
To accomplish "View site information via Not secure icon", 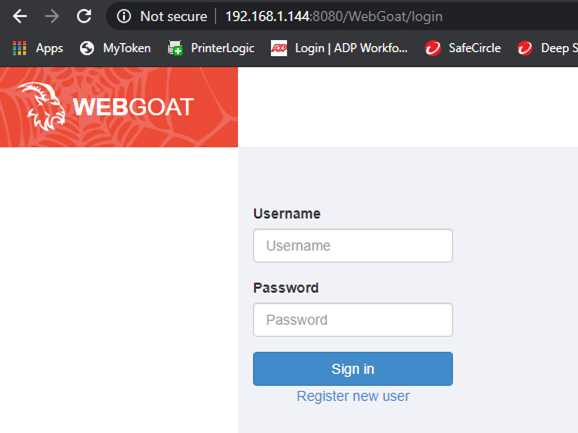I will 124,16.
